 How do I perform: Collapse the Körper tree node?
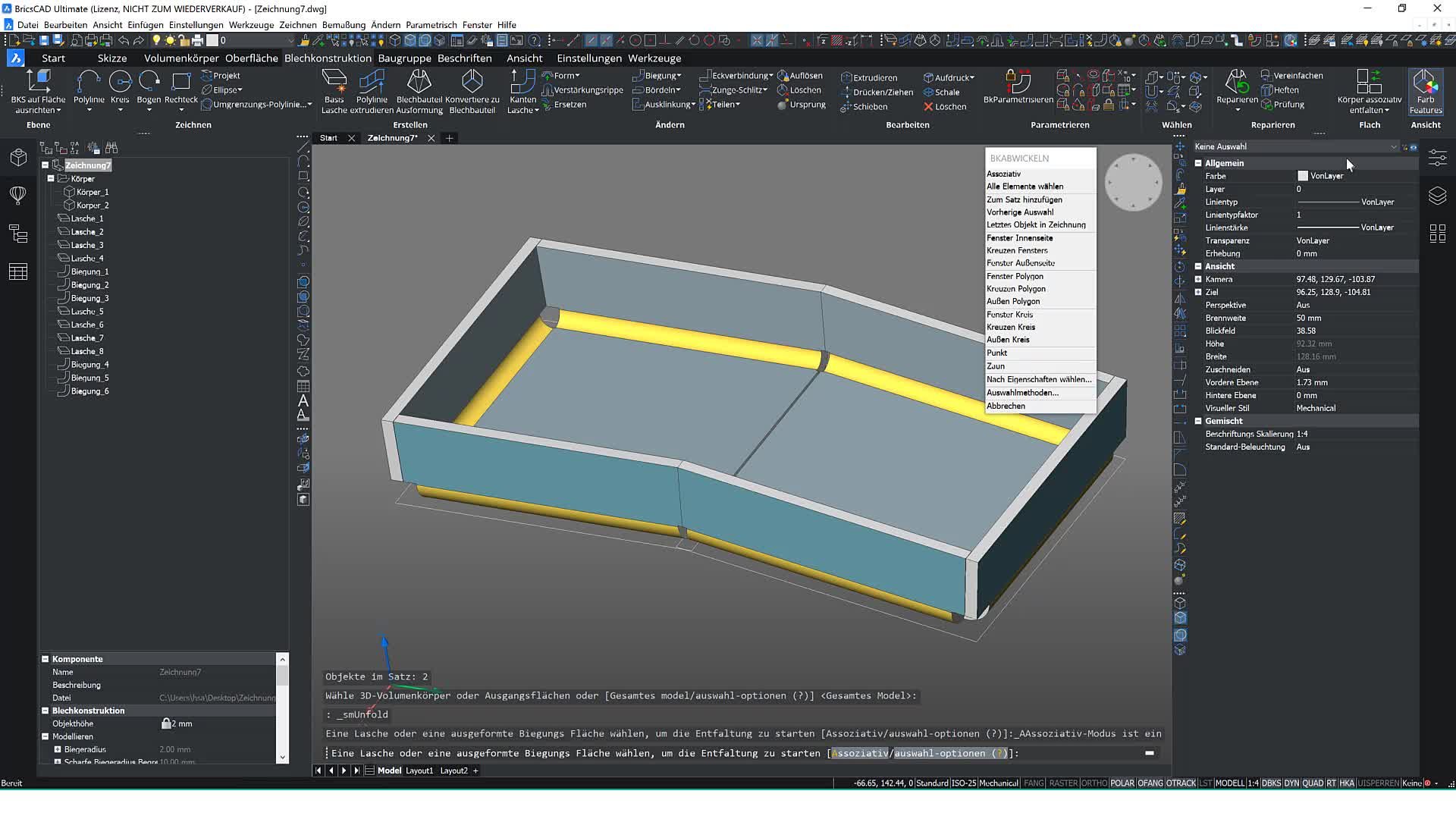(x=51, y=179)
